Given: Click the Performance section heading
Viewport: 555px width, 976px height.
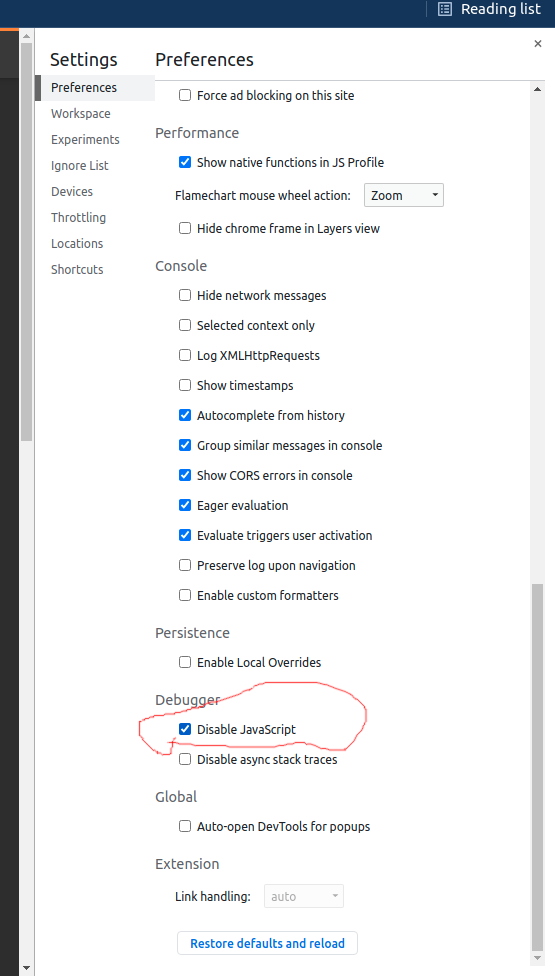Looking at the screenshot, I should [x=197, y=133].
